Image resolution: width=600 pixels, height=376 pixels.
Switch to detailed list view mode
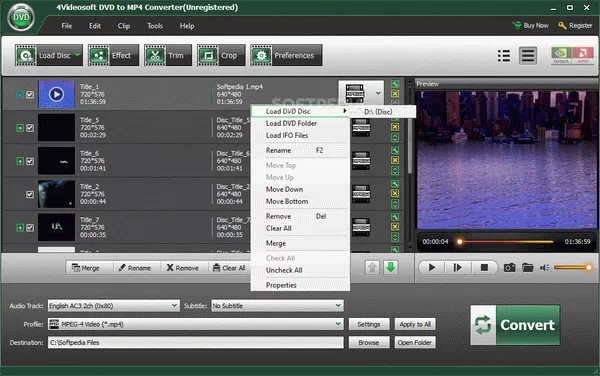[528, 56]
